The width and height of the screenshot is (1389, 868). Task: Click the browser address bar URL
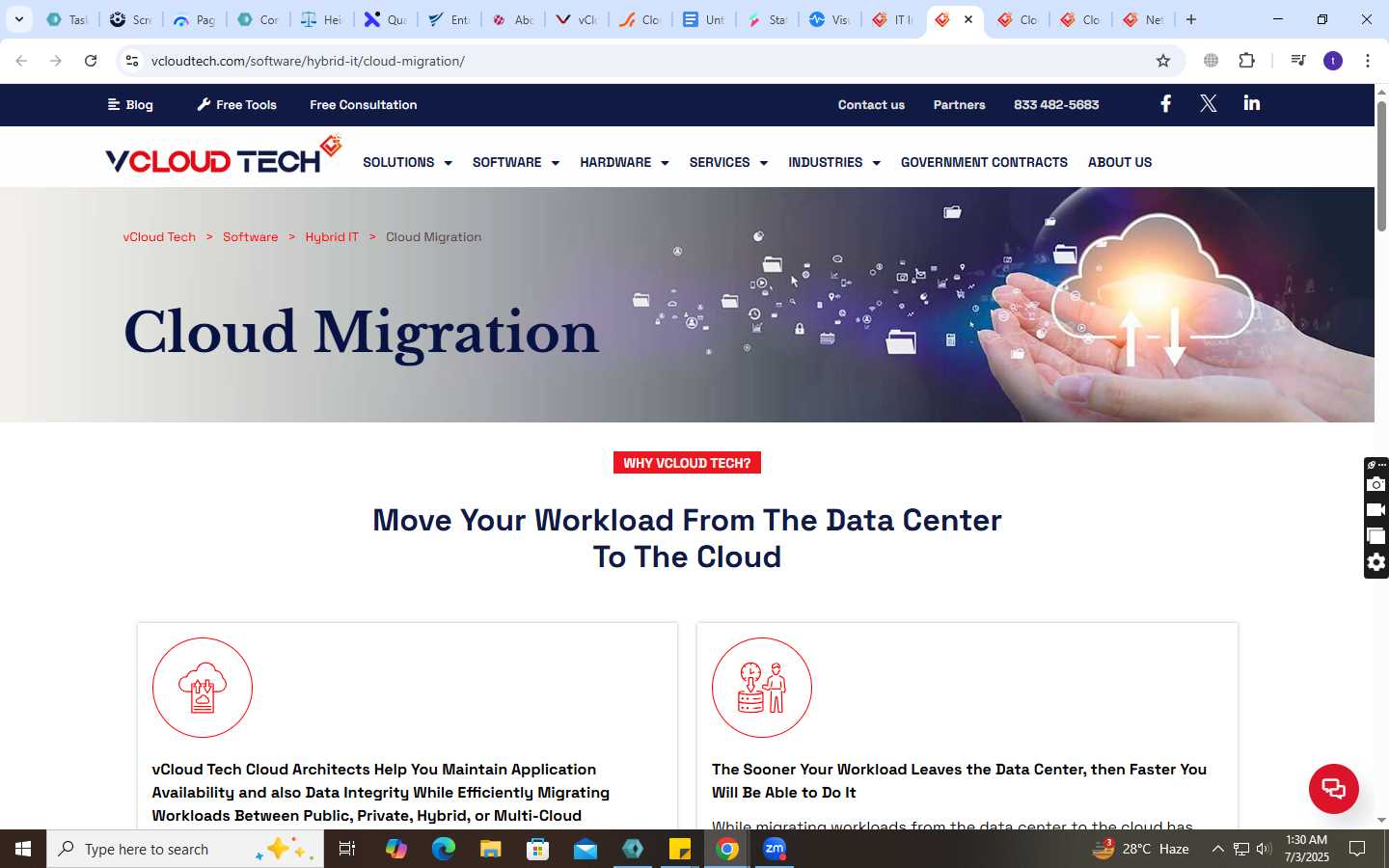pos(308,61)
